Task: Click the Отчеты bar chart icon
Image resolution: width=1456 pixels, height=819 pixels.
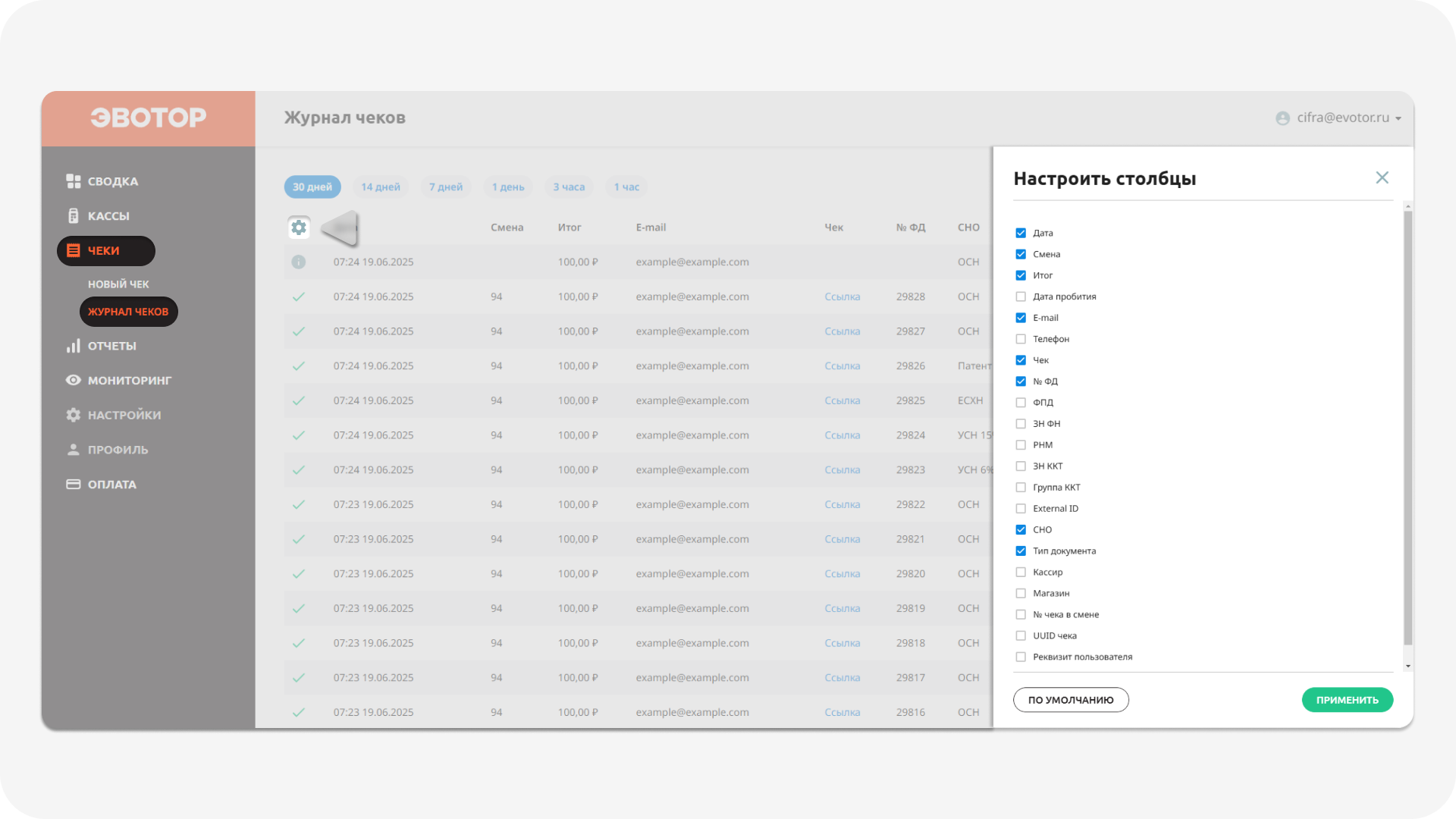Action: pos(74,346)
